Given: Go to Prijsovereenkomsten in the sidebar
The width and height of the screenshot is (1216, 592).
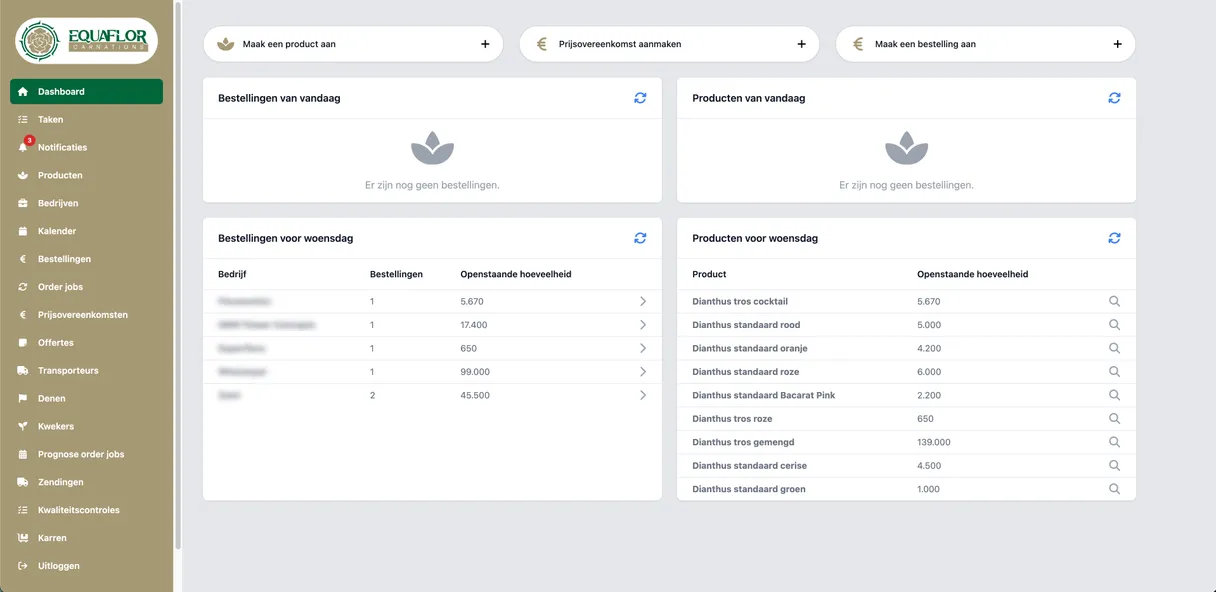Looking at the screenshot, I should pyautogui.click(x=87, y=315).
